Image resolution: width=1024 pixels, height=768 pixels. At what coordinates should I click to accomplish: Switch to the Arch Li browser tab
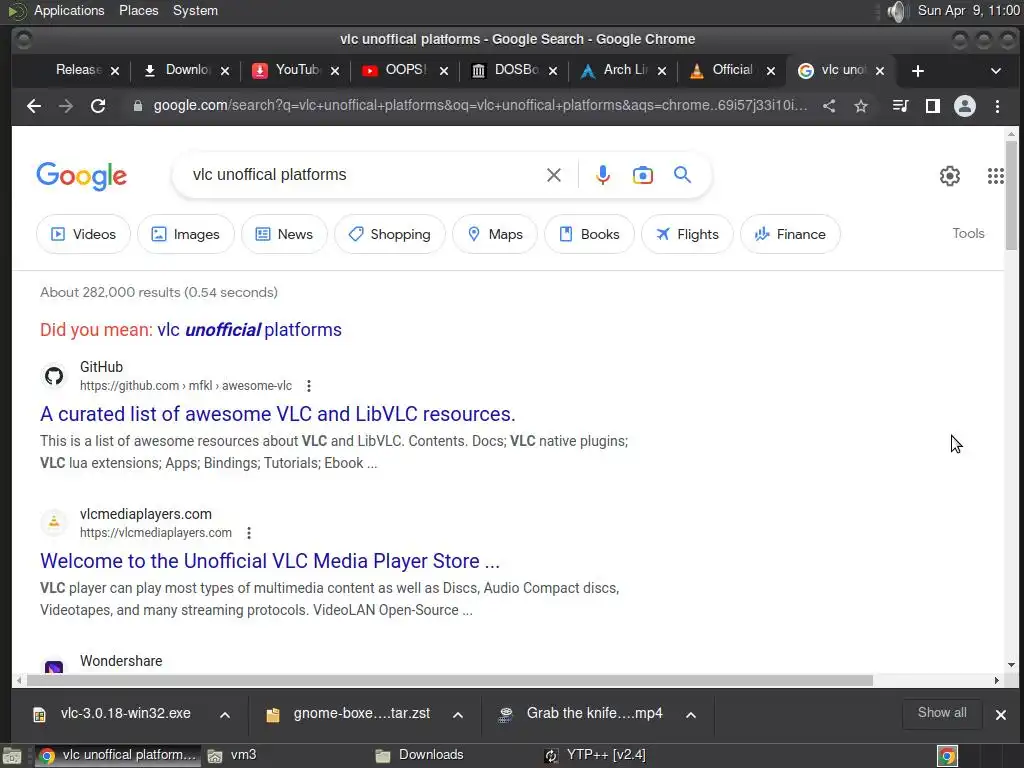click(615, 70)
